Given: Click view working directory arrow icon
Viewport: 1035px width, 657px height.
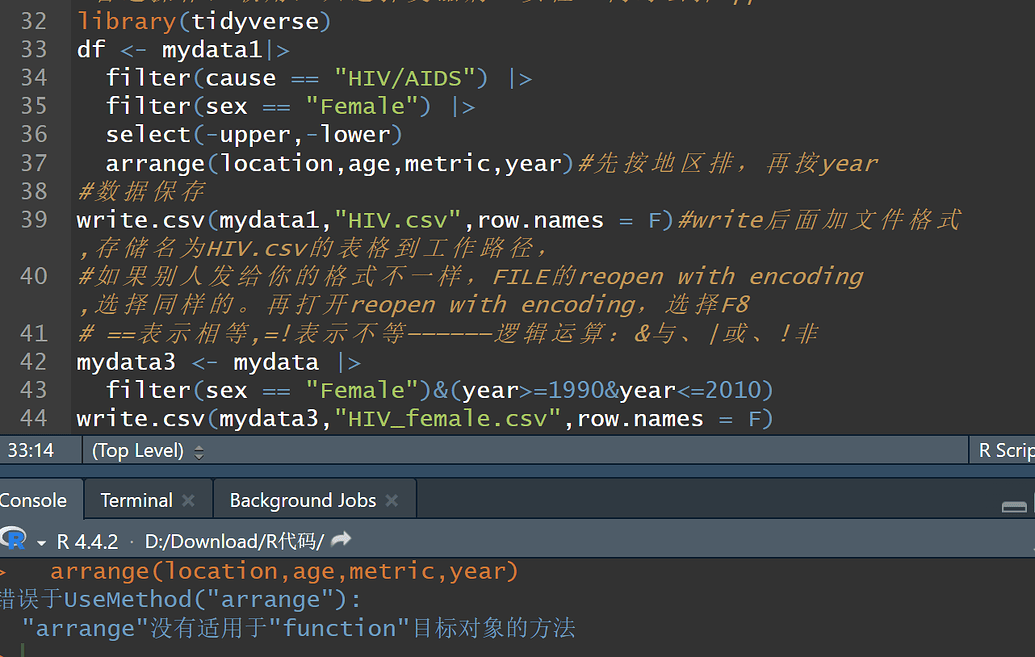Looking at the screenshot, I should click(341, 539).
